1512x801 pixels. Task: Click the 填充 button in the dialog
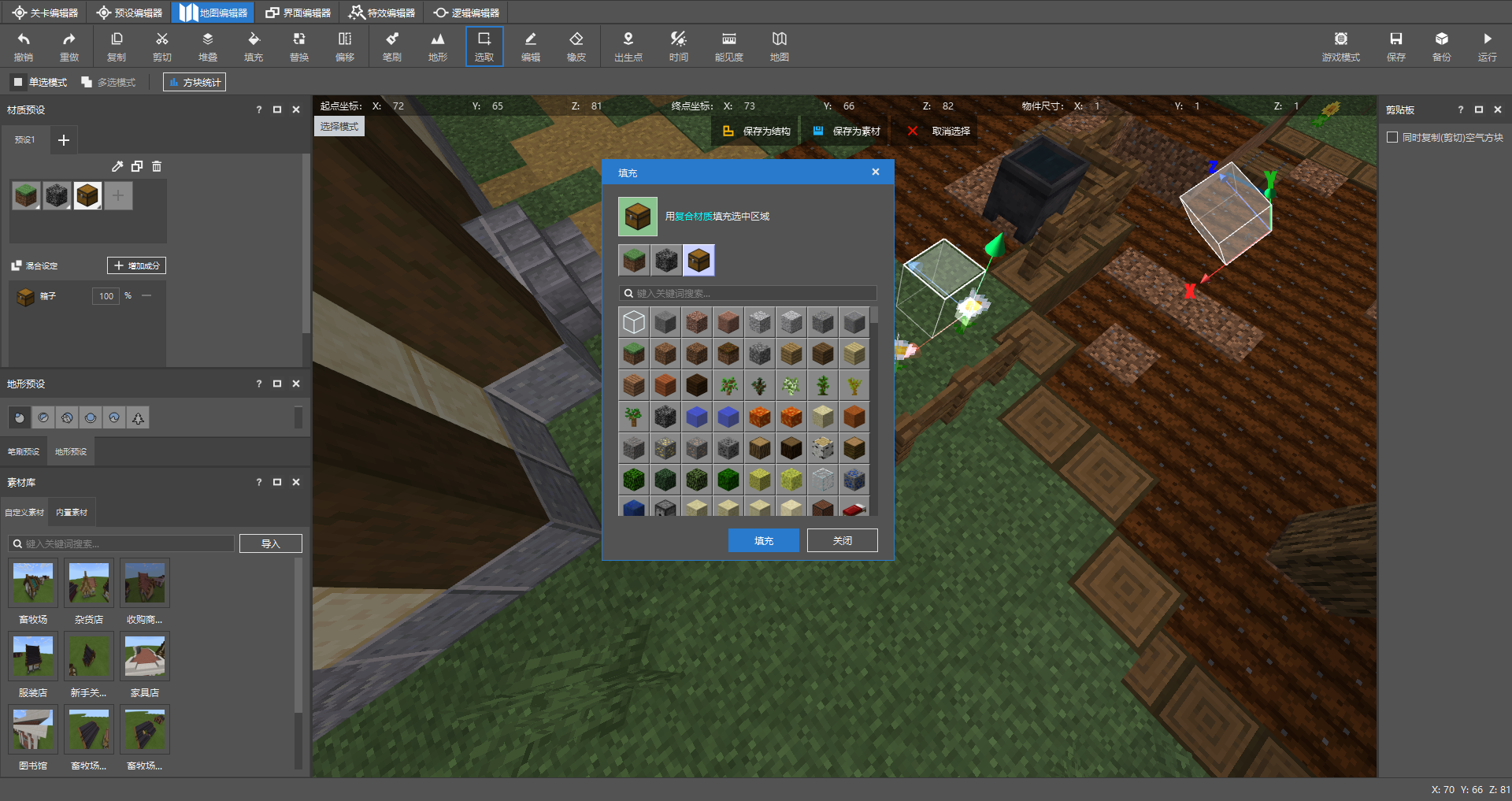[x=764, y=540]
